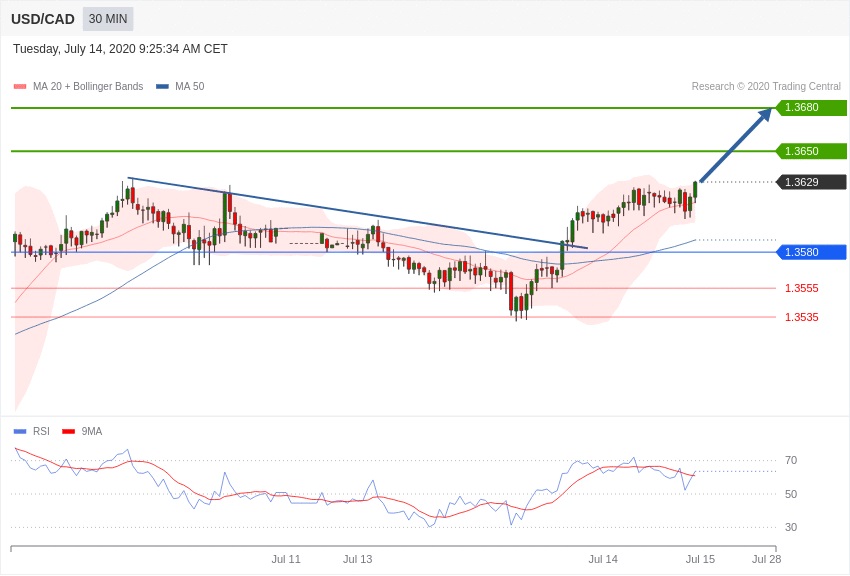Click the 30 MIN timeframe badge
Image resolution: width=850 pixels, height=576 pixels.
[x=108, y=19]
